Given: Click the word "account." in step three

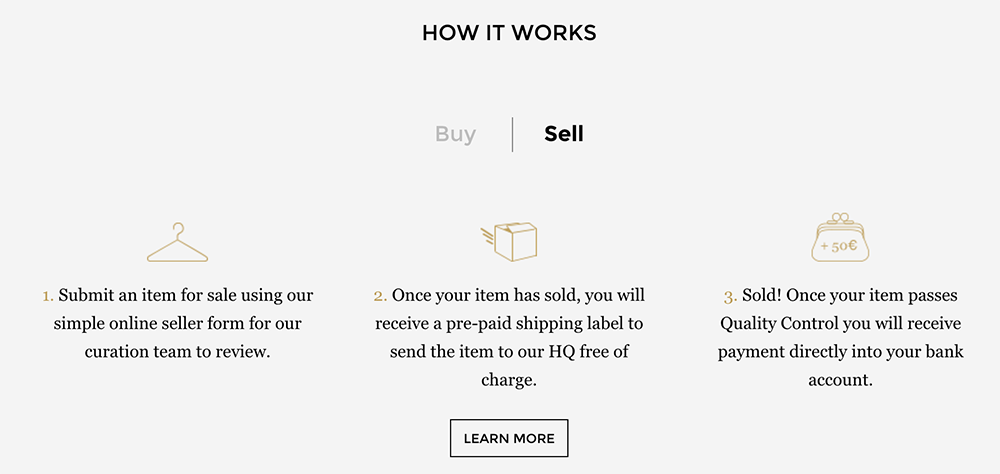Looking at the screenshot, I should click(x=840, y=380).
